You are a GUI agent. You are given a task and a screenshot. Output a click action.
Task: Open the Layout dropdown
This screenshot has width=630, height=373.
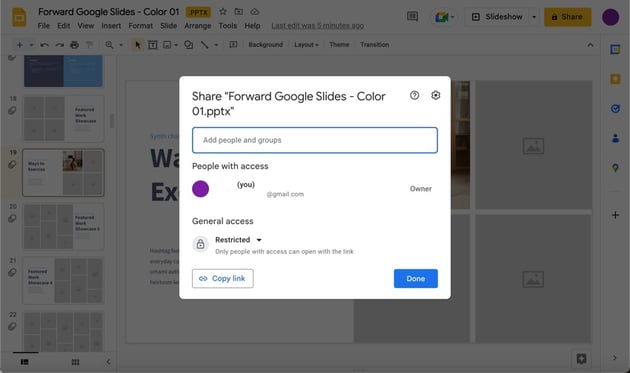306,45
